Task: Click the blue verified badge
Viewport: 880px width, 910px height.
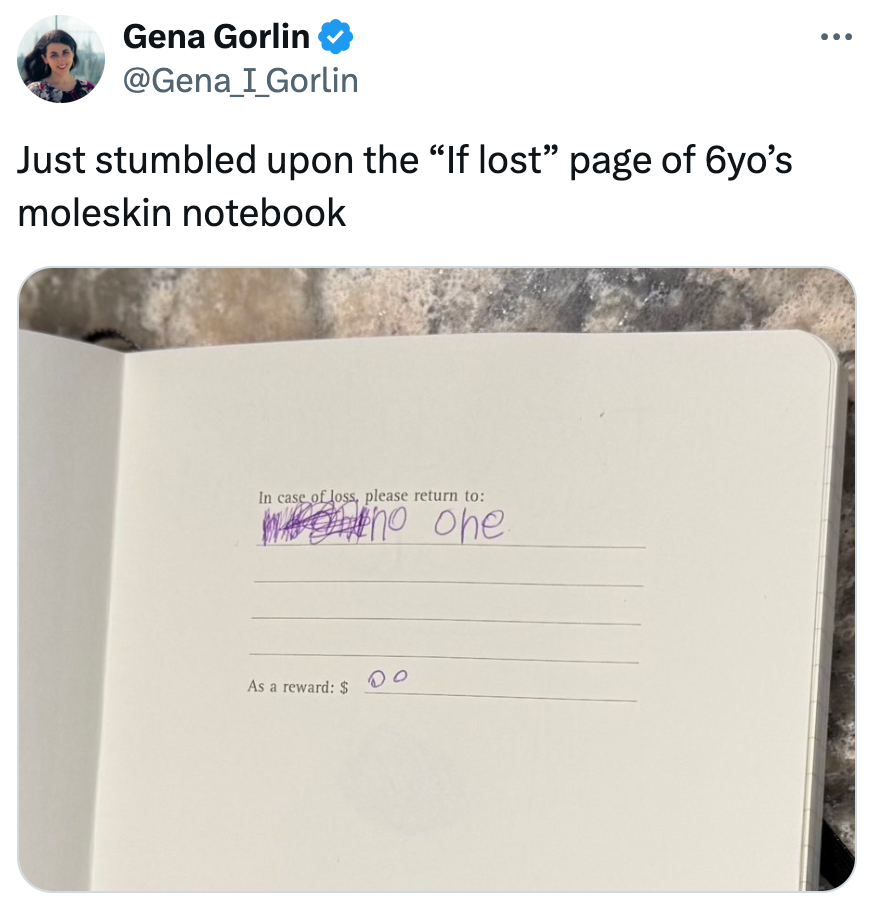Action: pyautogui.click(x=335, y=38)
